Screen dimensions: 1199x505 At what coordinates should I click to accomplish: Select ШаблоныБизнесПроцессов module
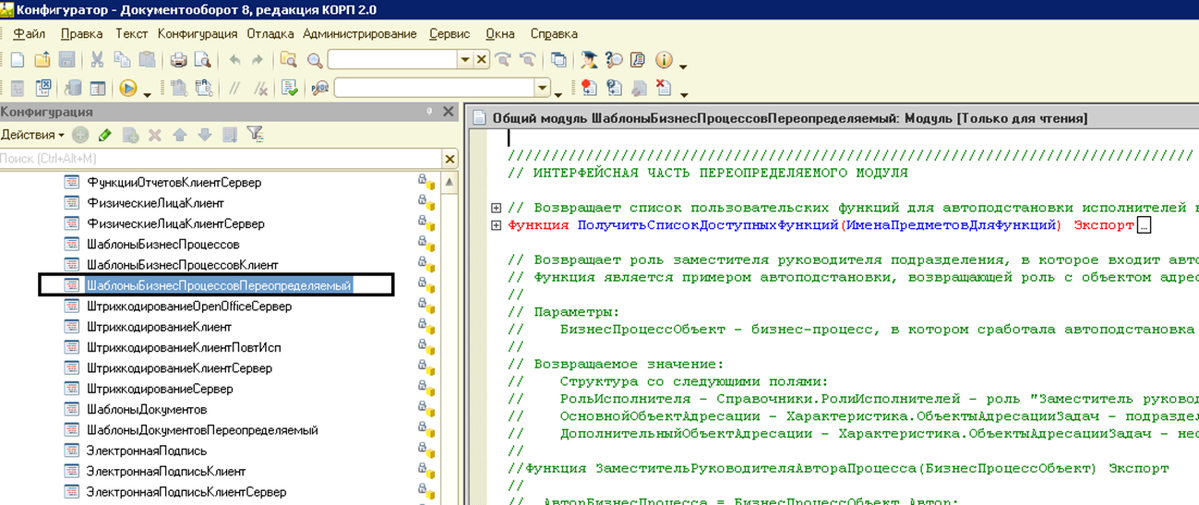click(x=164, y=245)
